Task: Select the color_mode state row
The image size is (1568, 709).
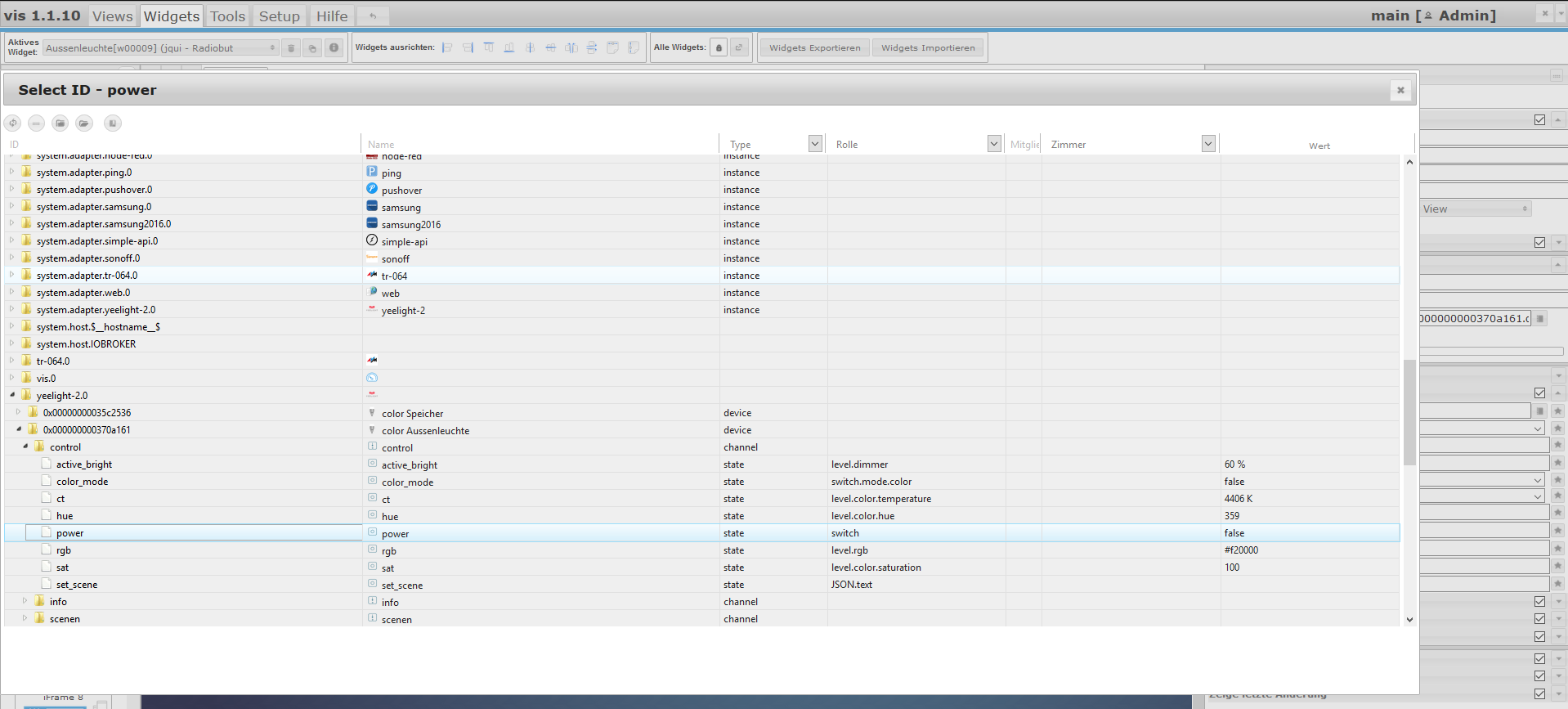Action: (x=702, y=481)
